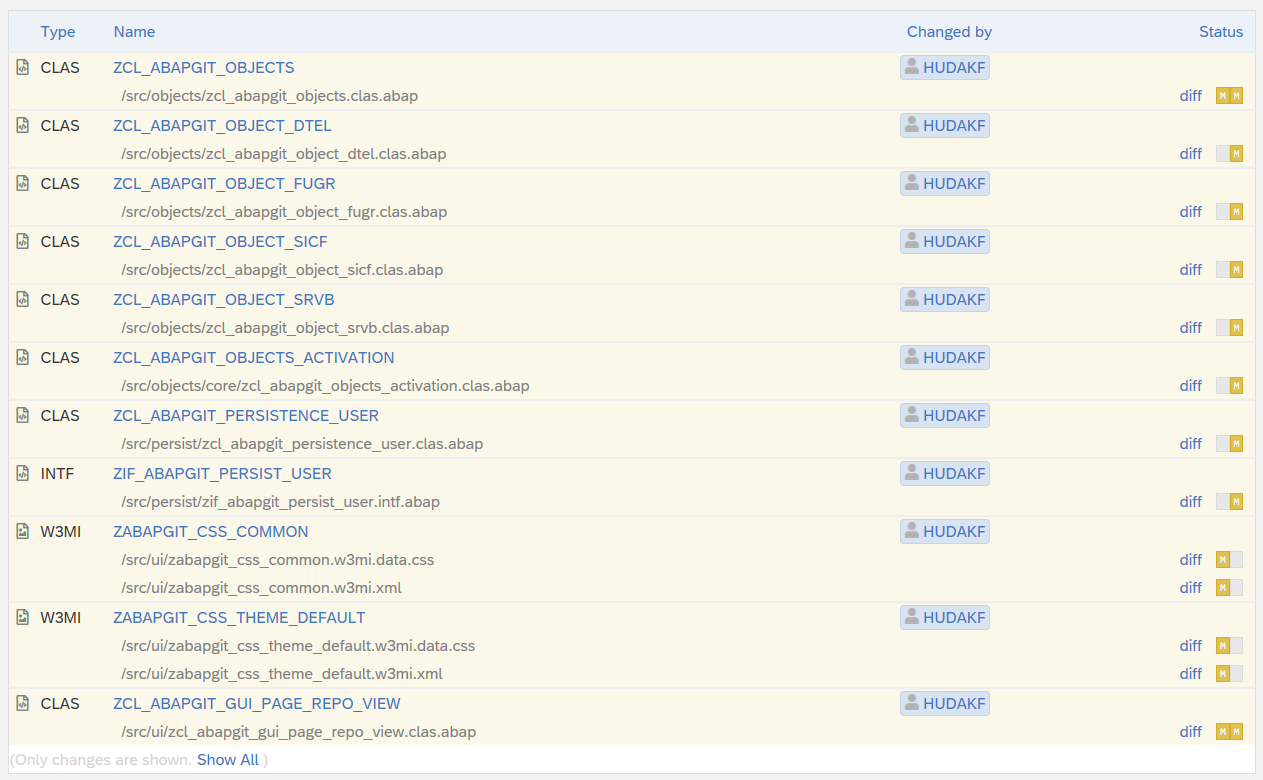
Task: Click the user icon in the ZCL_ABAPGIT_OBJECTS row
Action: [911, 67]
